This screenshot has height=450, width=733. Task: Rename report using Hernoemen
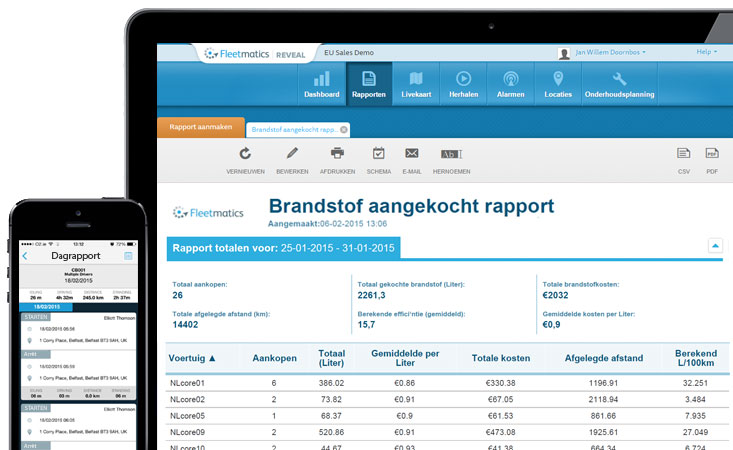pos(451,159)
